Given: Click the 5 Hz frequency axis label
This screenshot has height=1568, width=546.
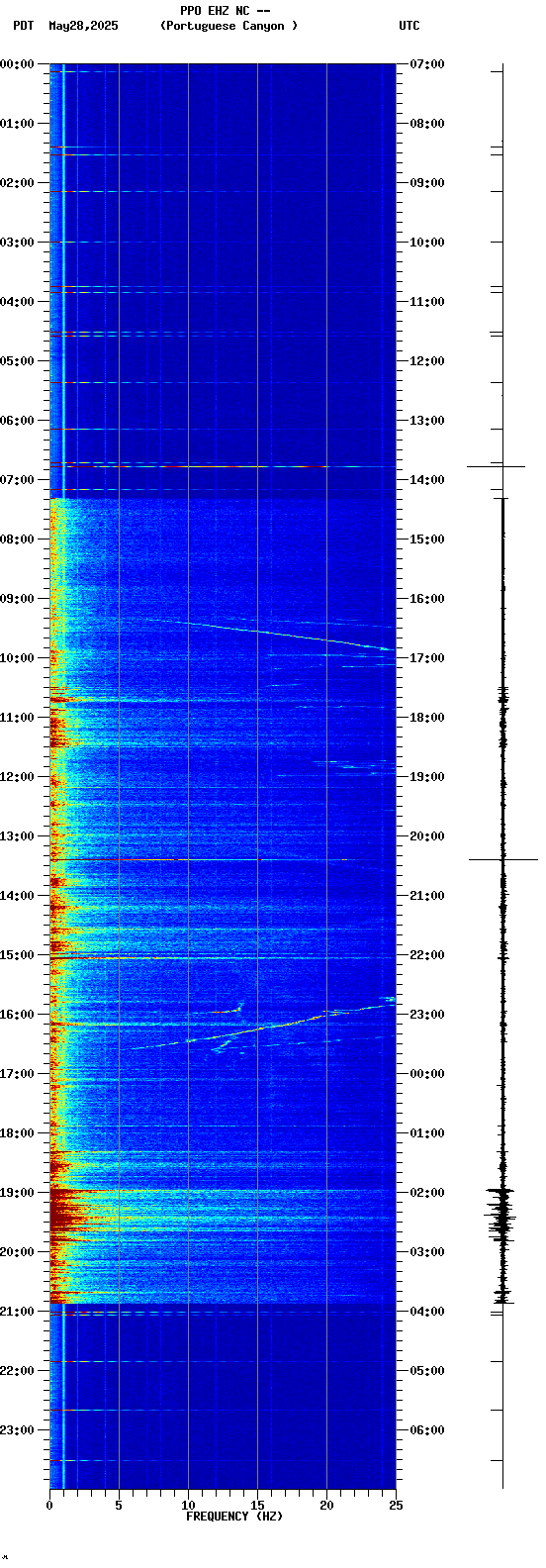Looking at the screenshot, I should [x=119, y=1506].
